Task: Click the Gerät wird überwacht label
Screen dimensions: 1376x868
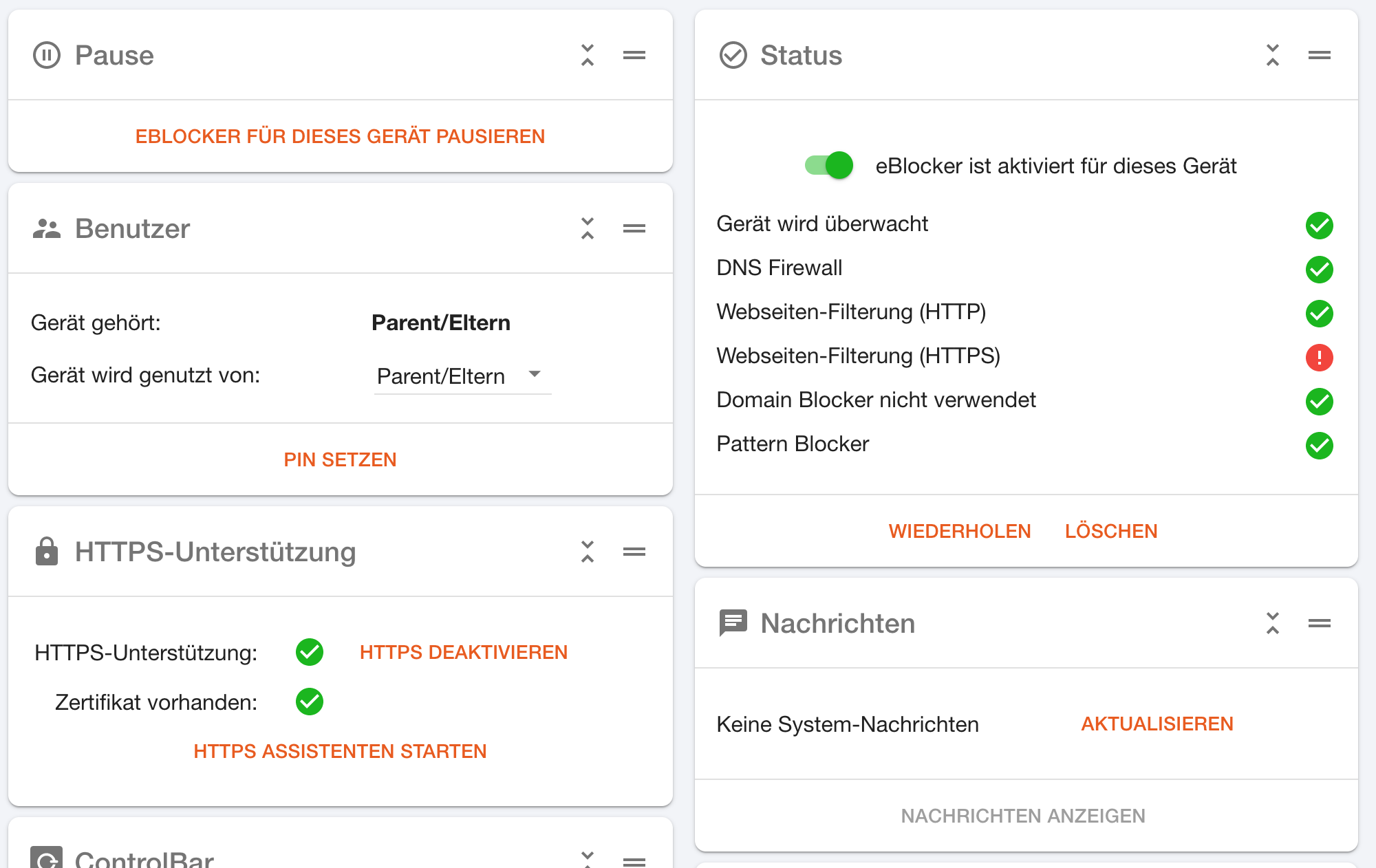Action: click(x=822, y=224)
